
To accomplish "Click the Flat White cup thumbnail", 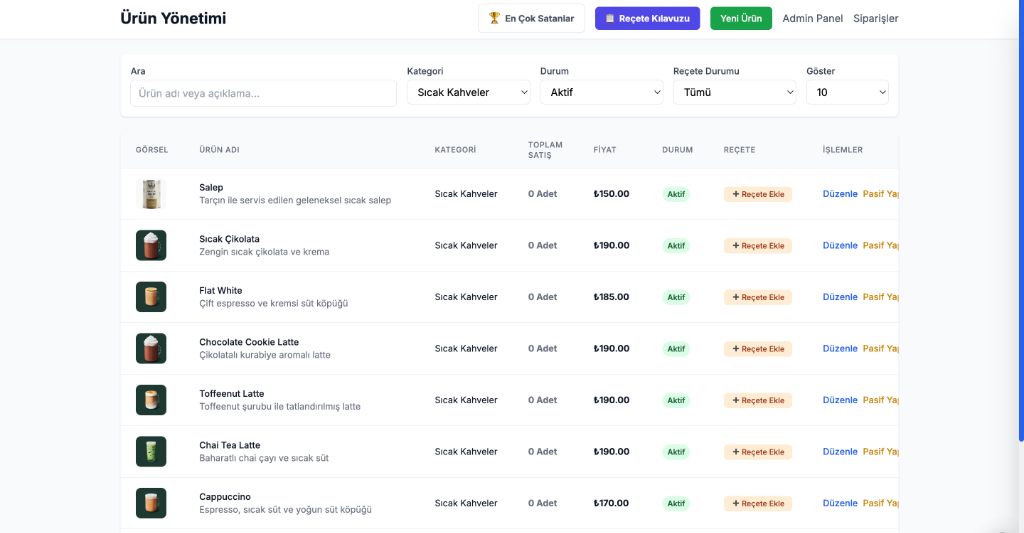I will click(x=151, y=297).
